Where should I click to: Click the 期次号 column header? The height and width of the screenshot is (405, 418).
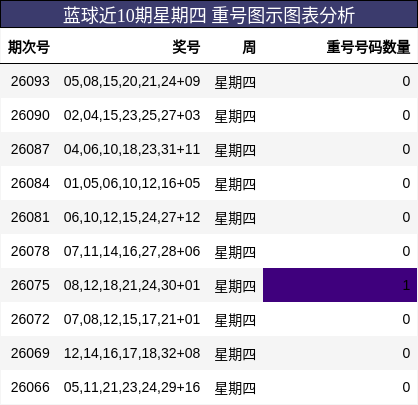pyautogui.click(x=29, y=47)
